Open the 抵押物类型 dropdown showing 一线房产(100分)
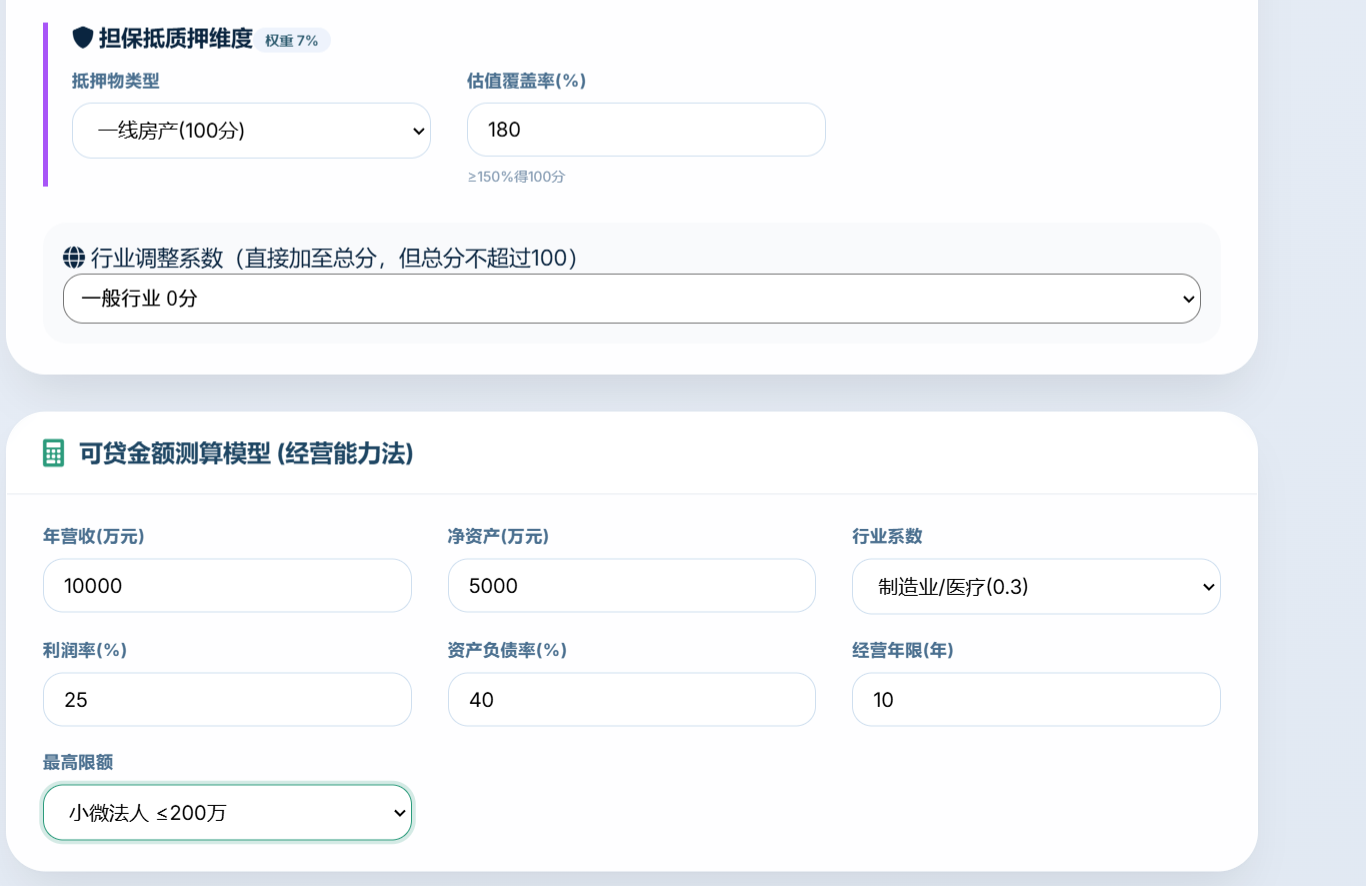The height and width of the screenshot is (886, 1366). pyautogui.click(x=251, y=130)
